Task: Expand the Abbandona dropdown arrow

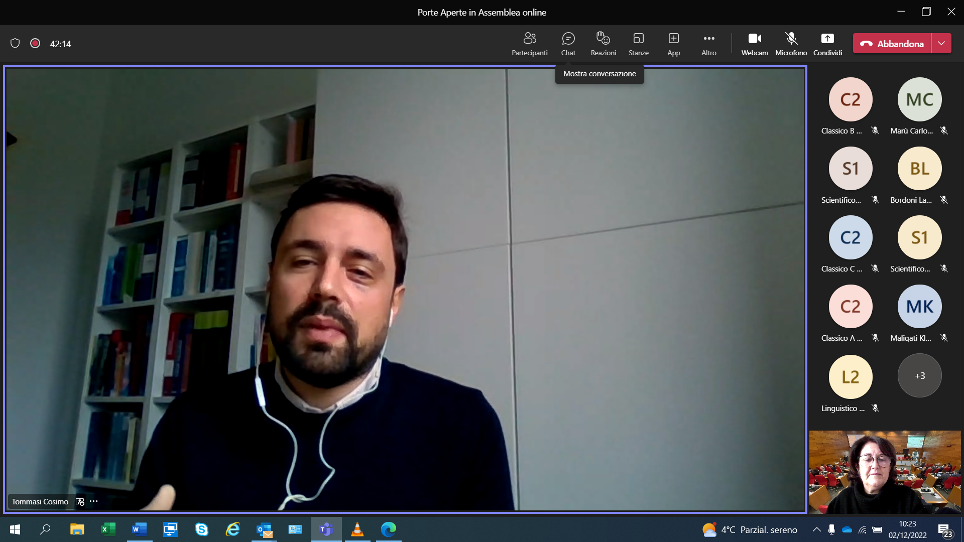Action: tap(941, 43)
